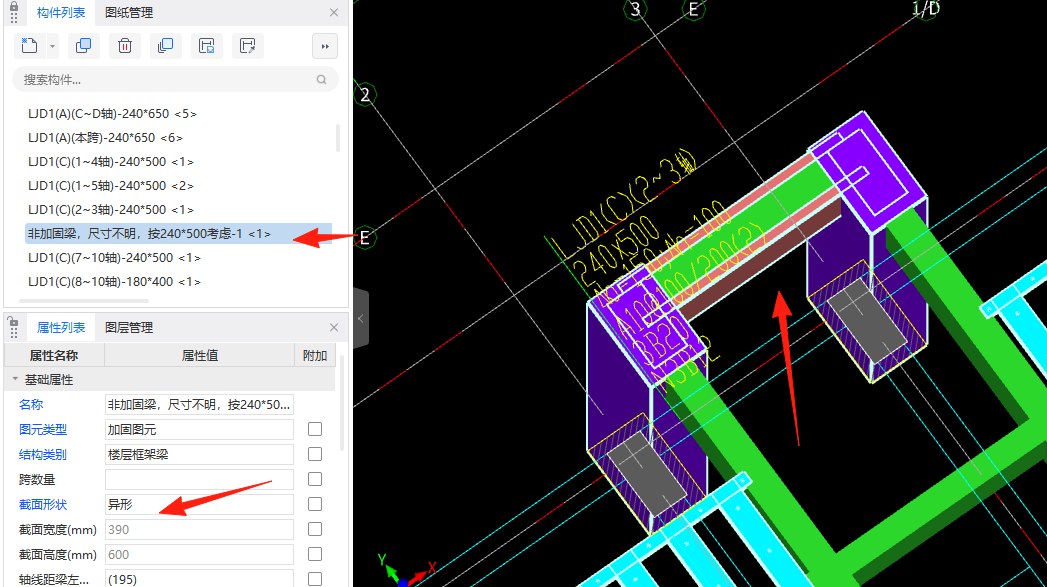Image resolution: width=1047 pixels, height=587 pixels.
Task: Click the XYZ coordinate axis indicator
Action: (405, 571)
